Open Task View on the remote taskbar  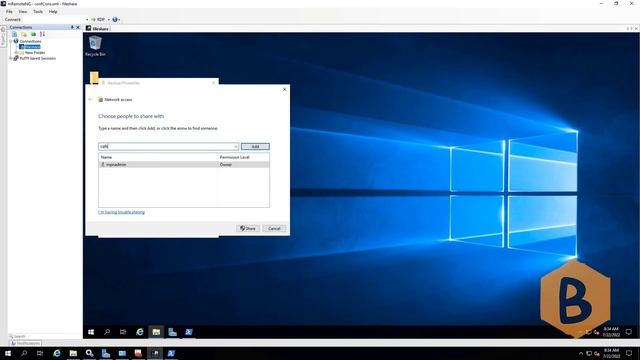pyautogui.click(x=123, y=332)
